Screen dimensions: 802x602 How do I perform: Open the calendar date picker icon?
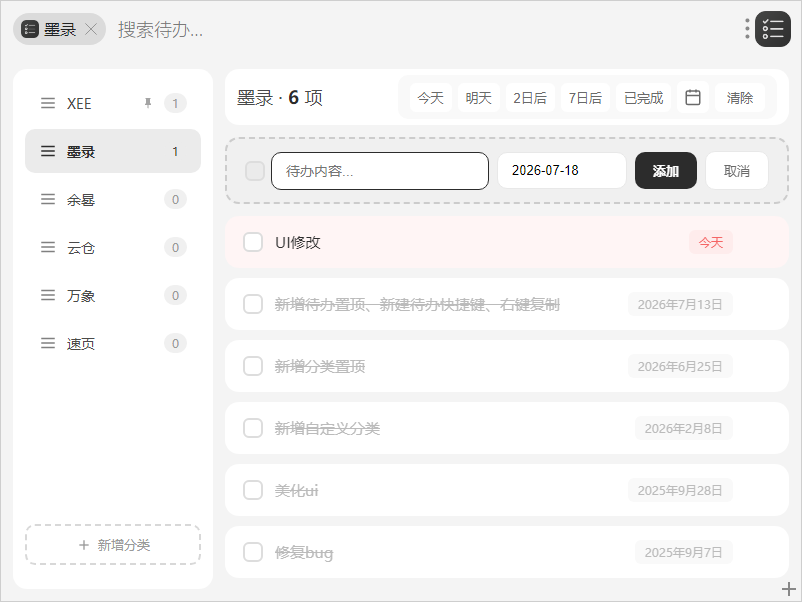(x=693, y=97)
